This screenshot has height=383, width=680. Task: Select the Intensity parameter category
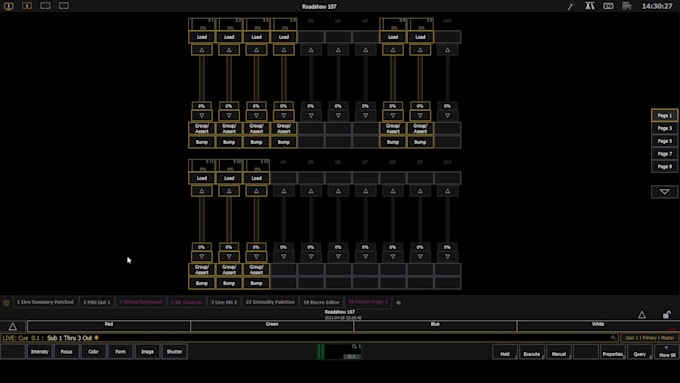(39, 352)
